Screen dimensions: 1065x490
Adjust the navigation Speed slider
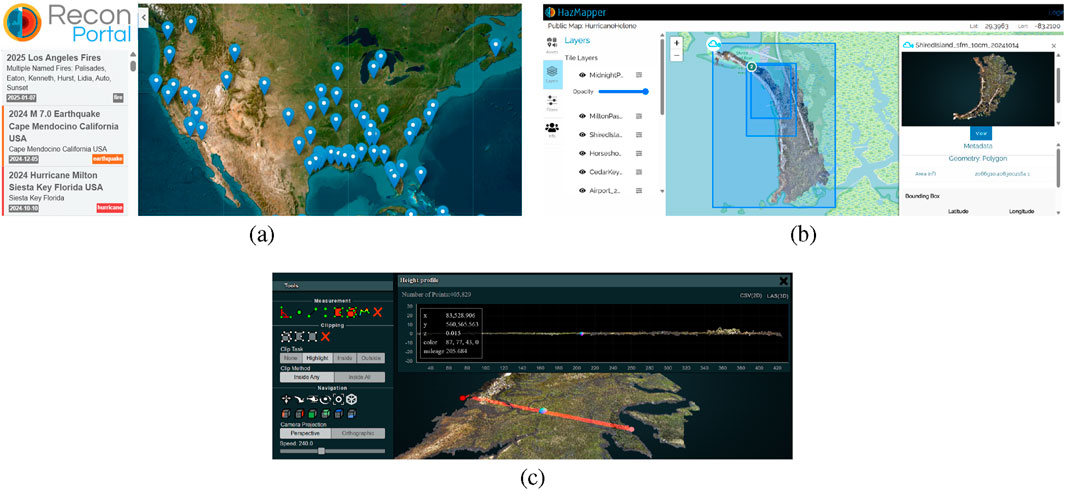[333, 451]
